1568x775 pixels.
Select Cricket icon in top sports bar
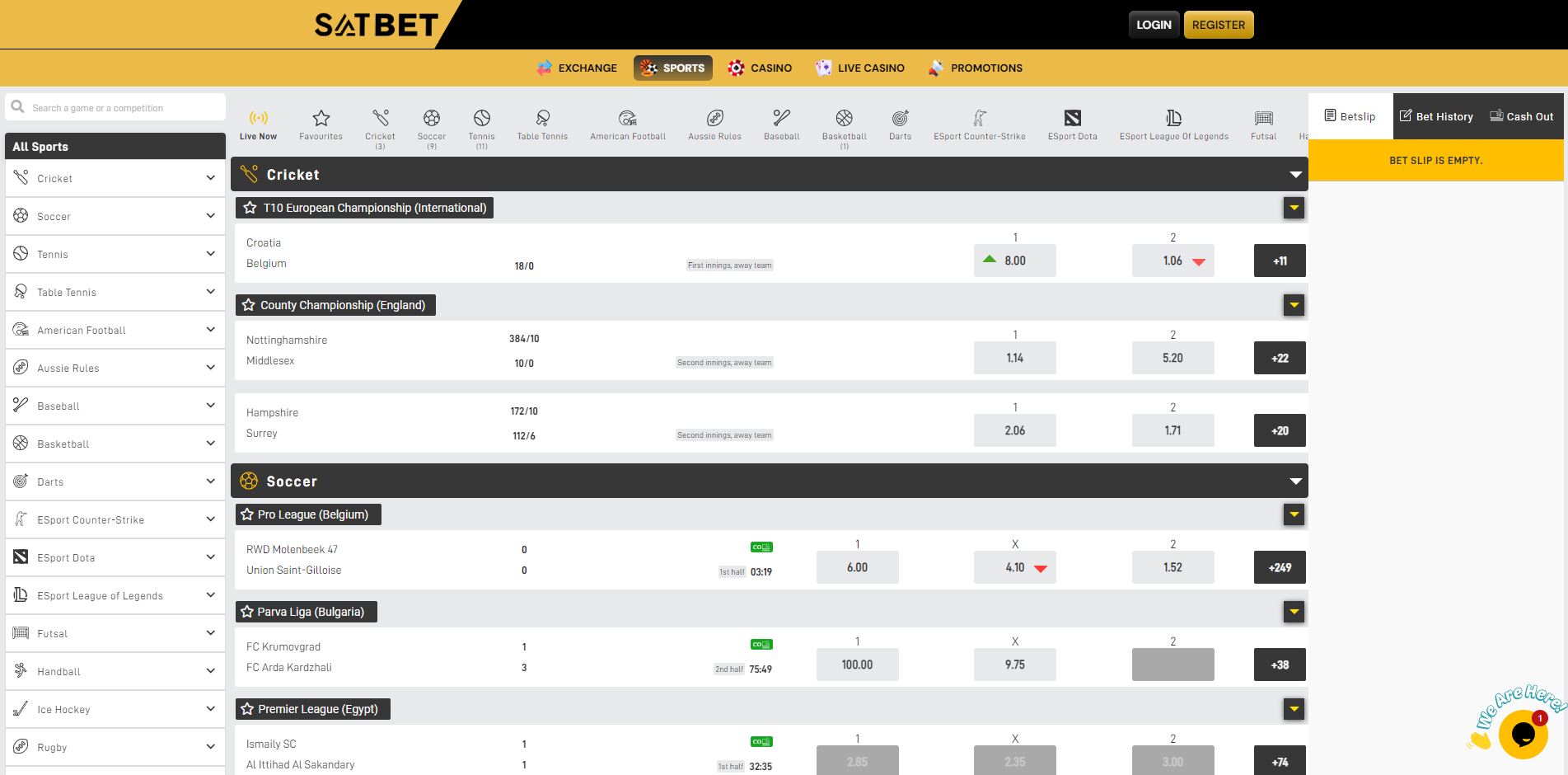[380, 118]
